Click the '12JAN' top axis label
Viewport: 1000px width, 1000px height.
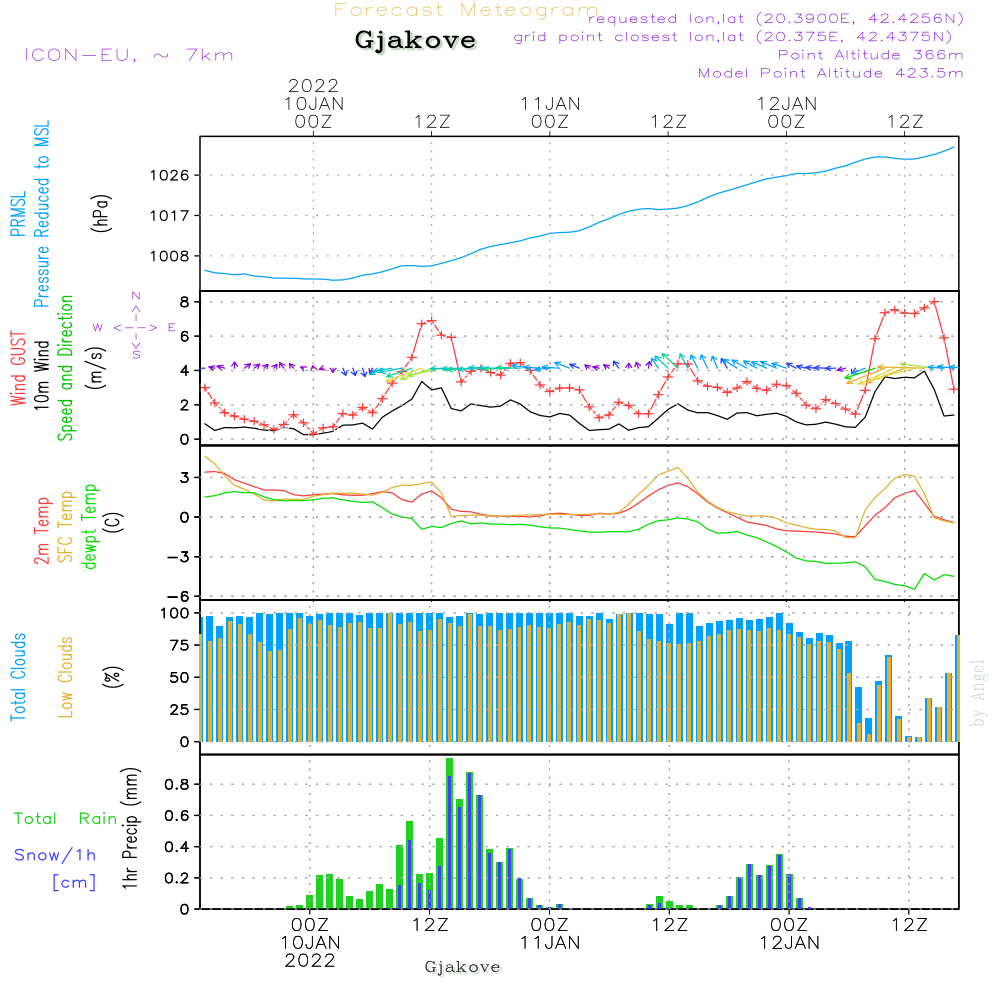pyautogui.click(x=786, y=103)
